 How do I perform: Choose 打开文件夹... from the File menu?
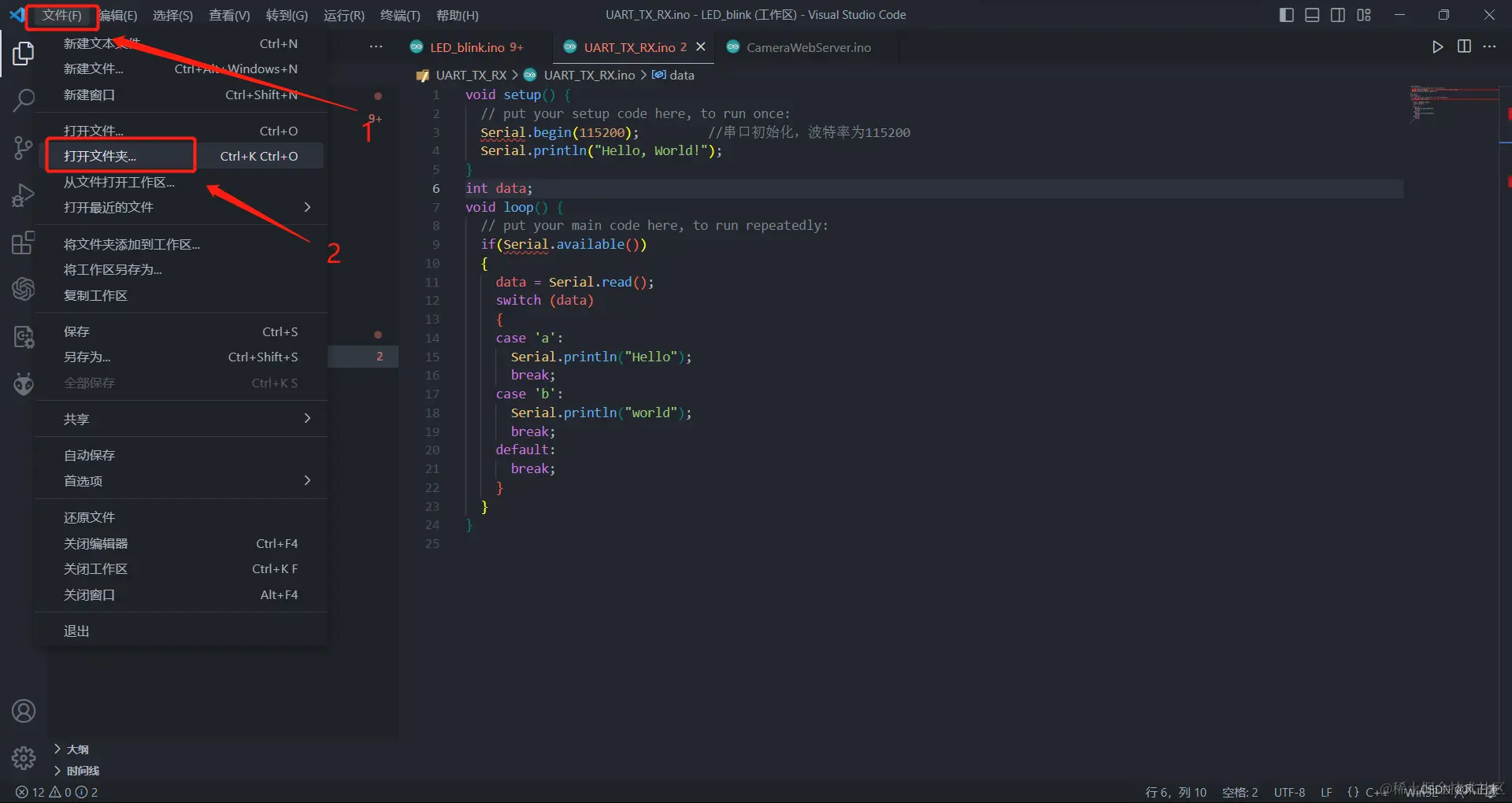[x=181, y=156]
